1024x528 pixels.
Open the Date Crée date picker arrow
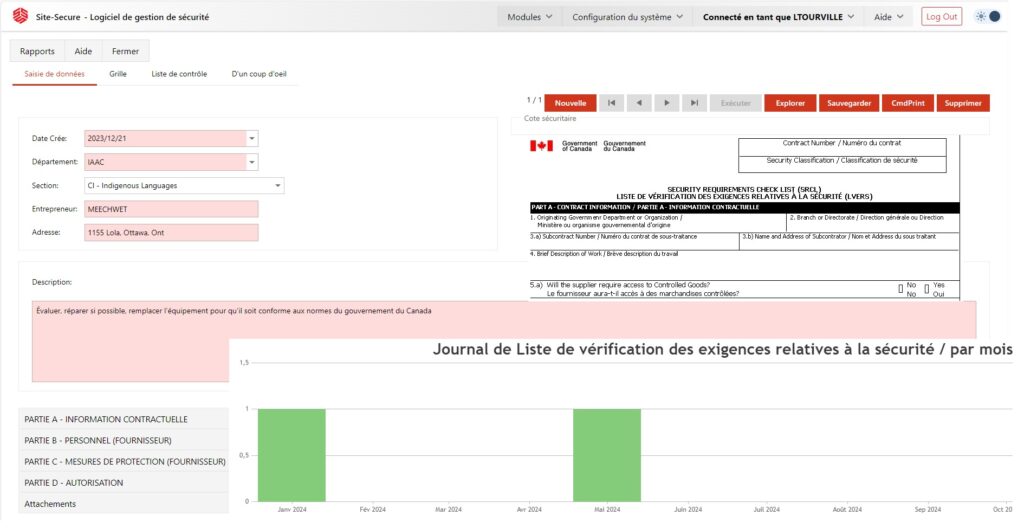252,139
